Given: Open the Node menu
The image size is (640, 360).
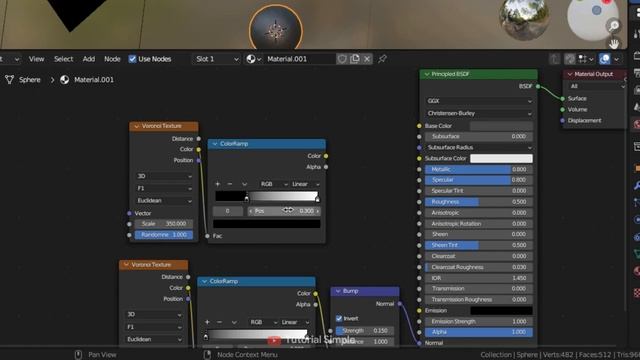Looking at the screenshot, I should (112, 59).
